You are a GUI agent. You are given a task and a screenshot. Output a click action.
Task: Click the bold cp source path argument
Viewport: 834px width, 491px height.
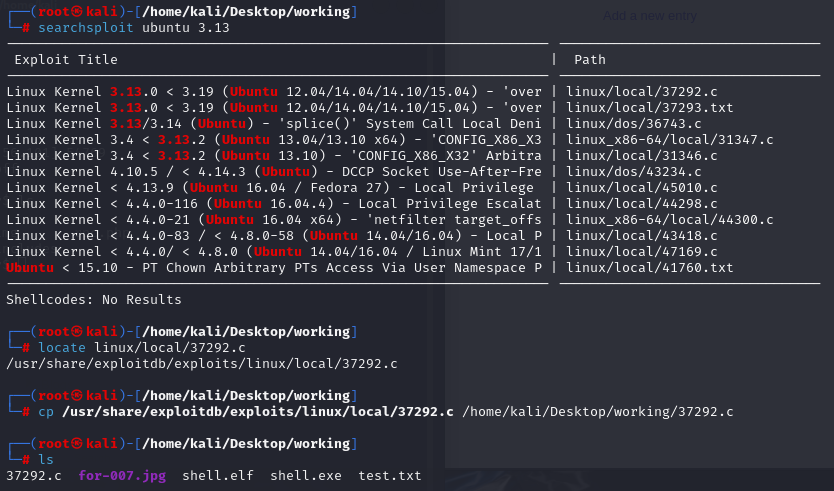tap(258, 411)
